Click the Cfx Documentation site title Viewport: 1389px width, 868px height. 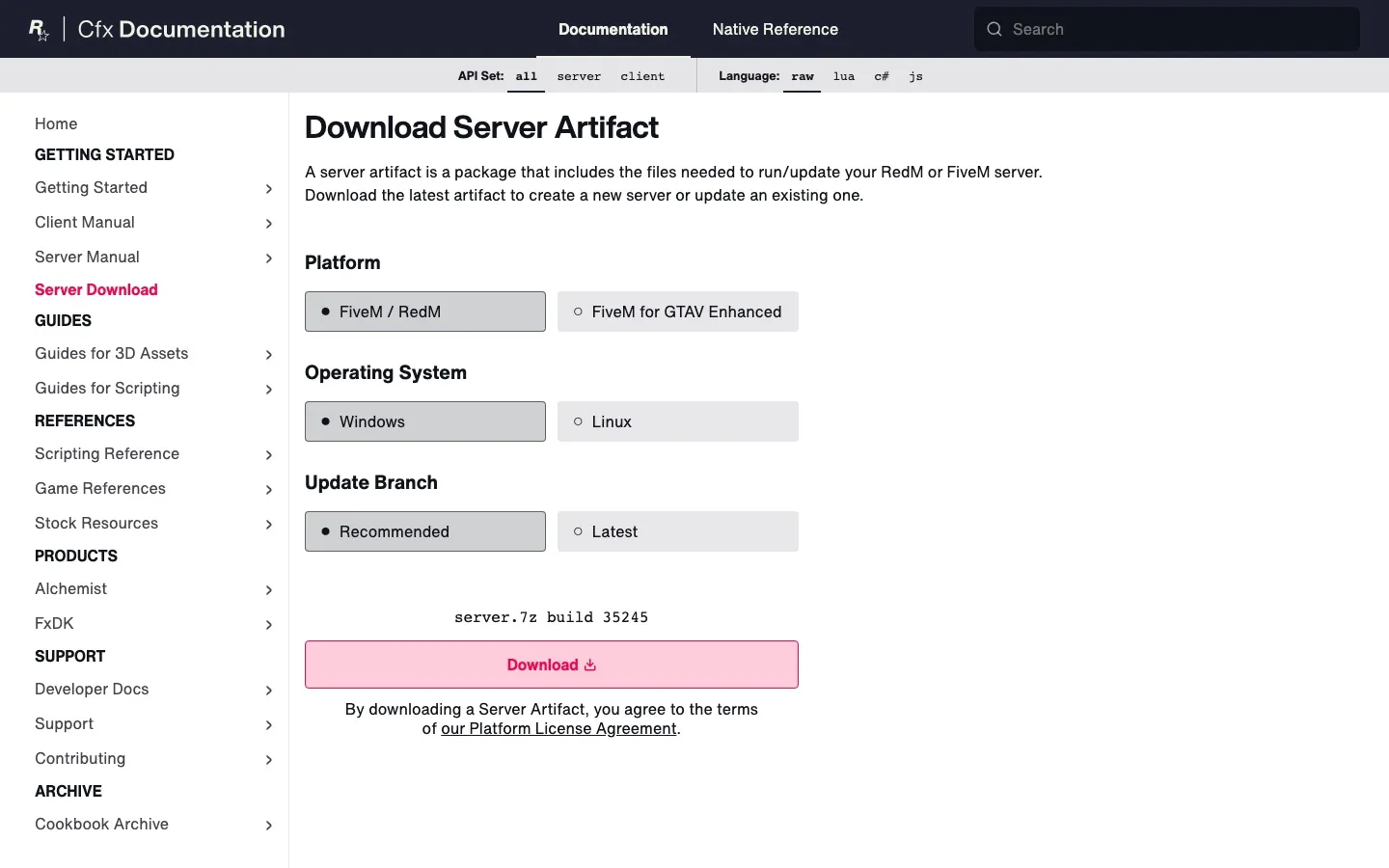coord(181,29)
